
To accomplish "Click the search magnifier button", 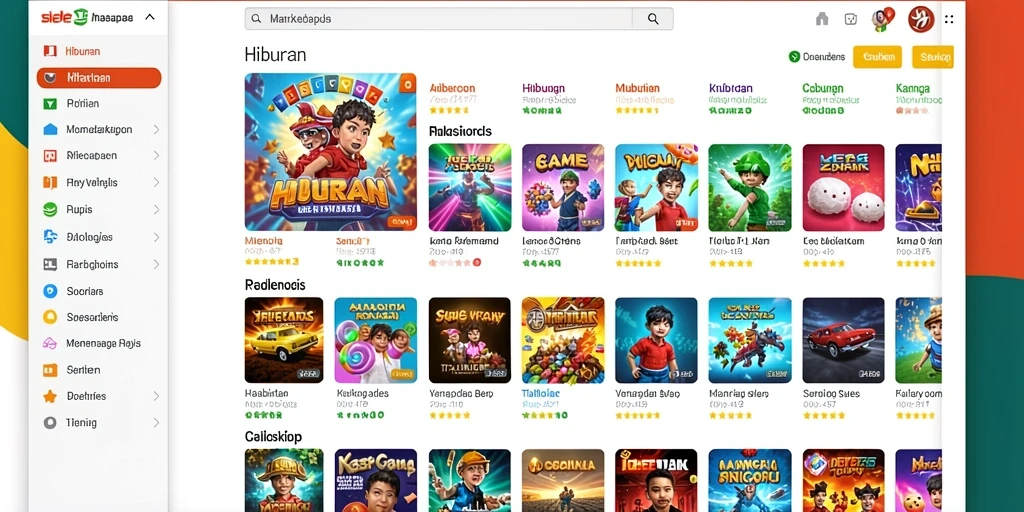I will click(x=653, y=19).
